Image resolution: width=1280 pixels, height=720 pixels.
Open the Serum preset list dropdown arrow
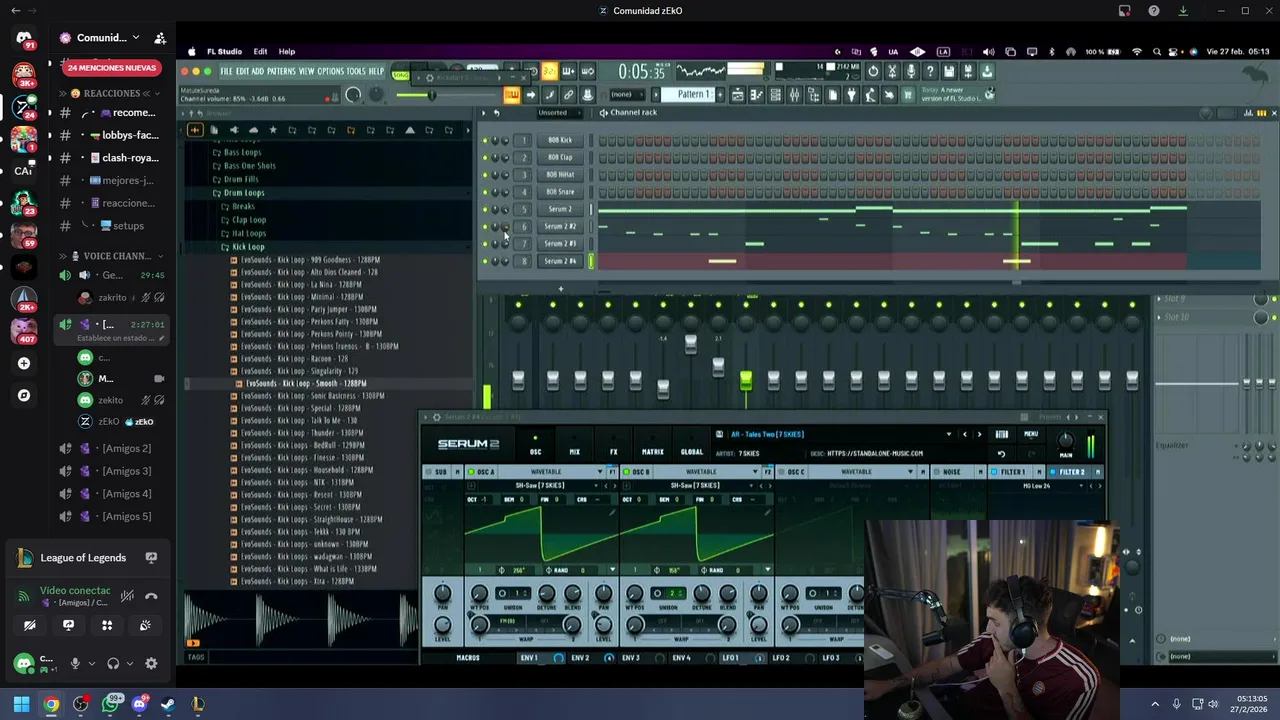tap(949, 434)
